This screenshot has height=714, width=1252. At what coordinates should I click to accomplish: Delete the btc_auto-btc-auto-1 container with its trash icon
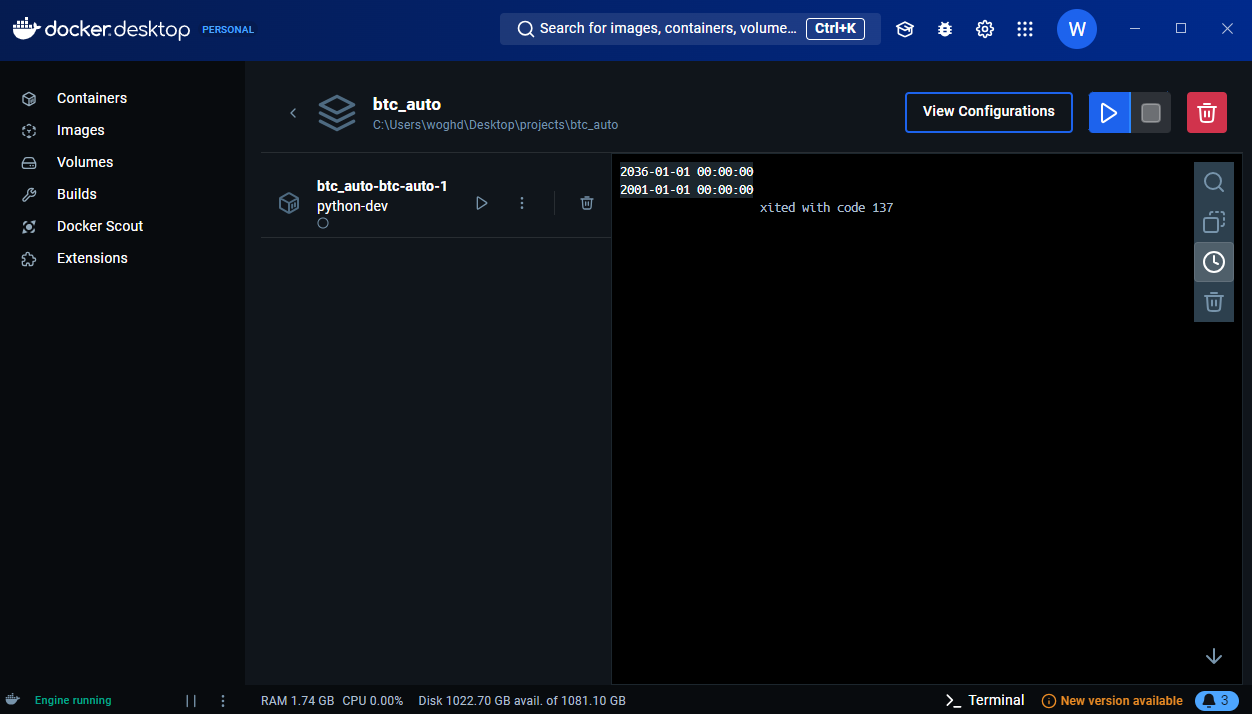587,203
